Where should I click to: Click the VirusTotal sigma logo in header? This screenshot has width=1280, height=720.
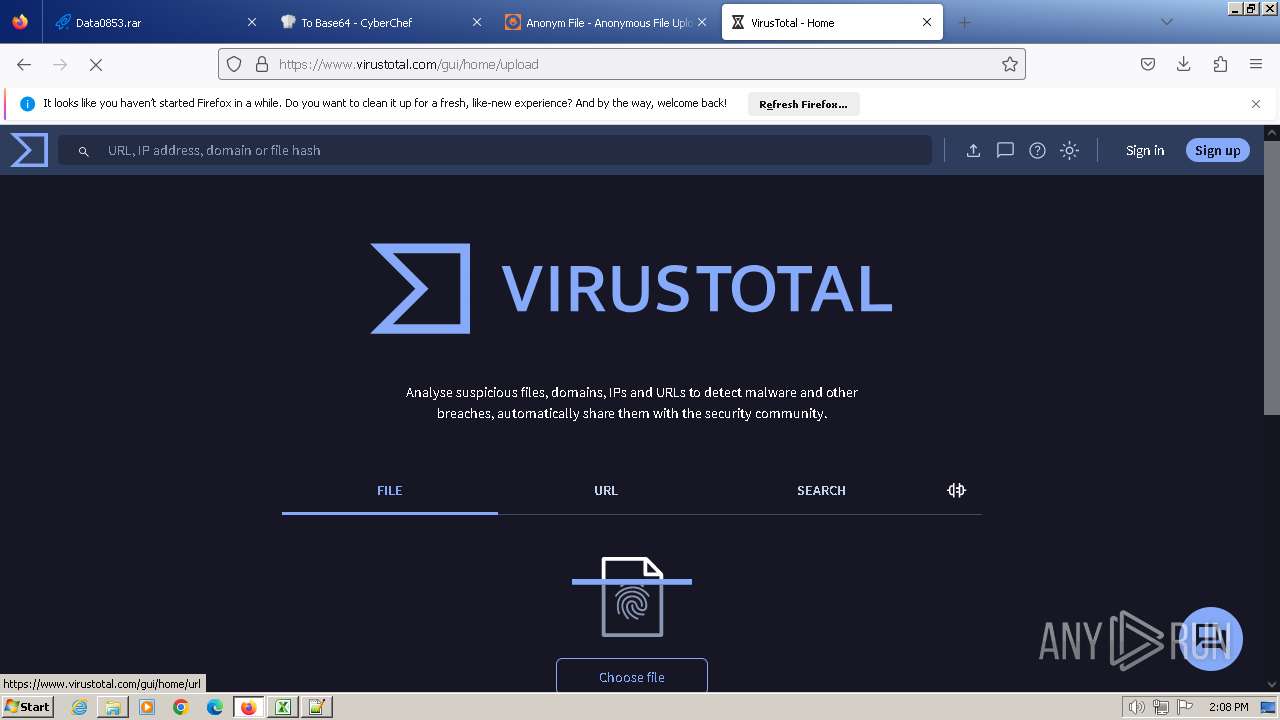tap(29, 150)
